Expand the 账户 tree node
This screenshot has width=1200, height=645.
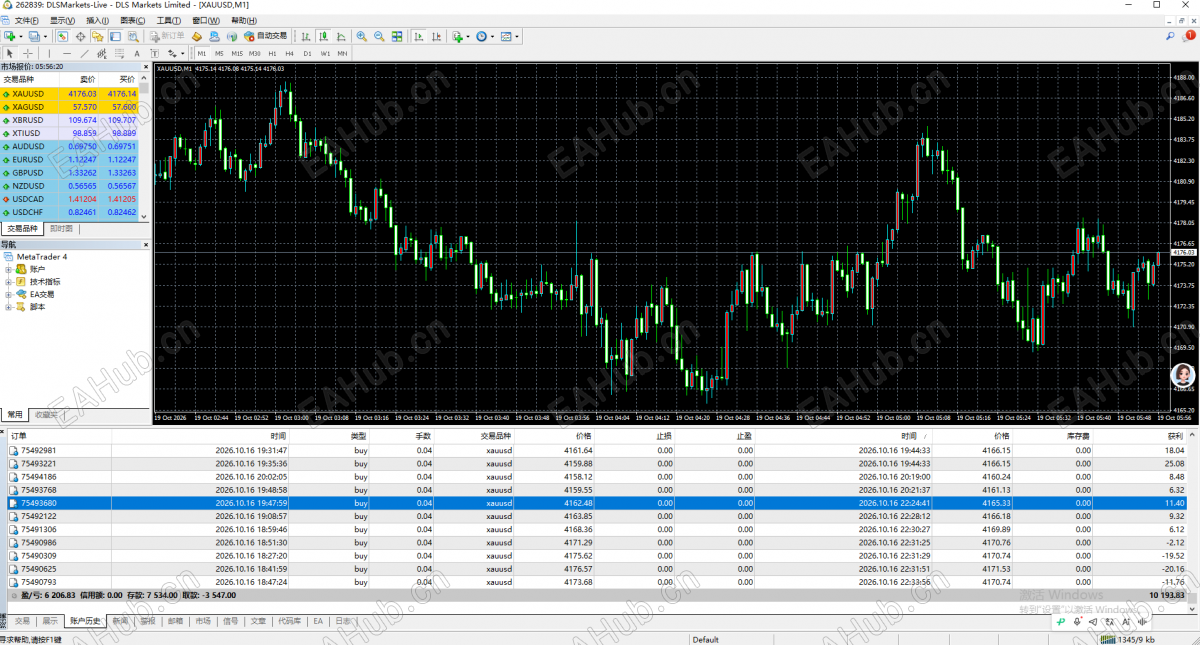click(8, 269)
